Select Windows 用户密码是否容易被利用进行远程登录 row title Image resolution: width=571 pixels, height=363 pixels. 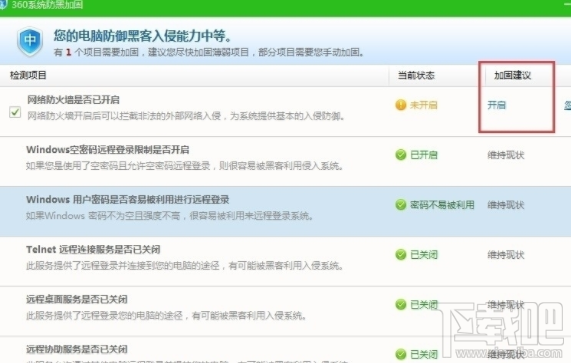pyautogui.click(x=128, y=200)
